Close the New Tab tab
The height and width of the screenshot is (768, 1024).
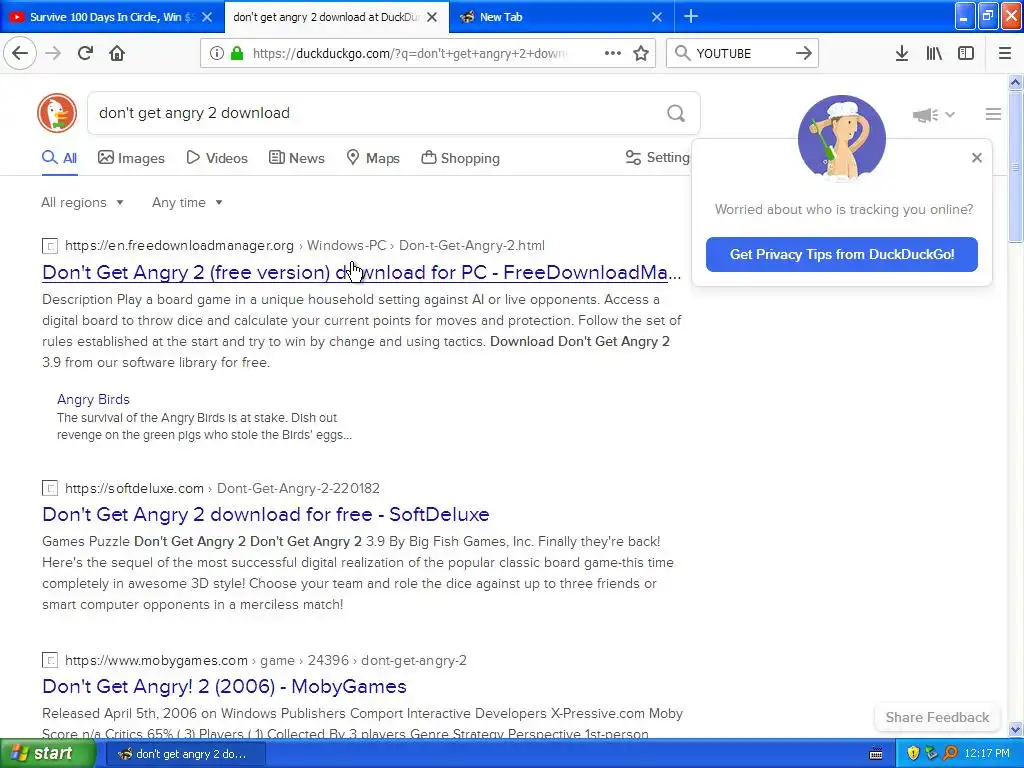tap(657, 17)
